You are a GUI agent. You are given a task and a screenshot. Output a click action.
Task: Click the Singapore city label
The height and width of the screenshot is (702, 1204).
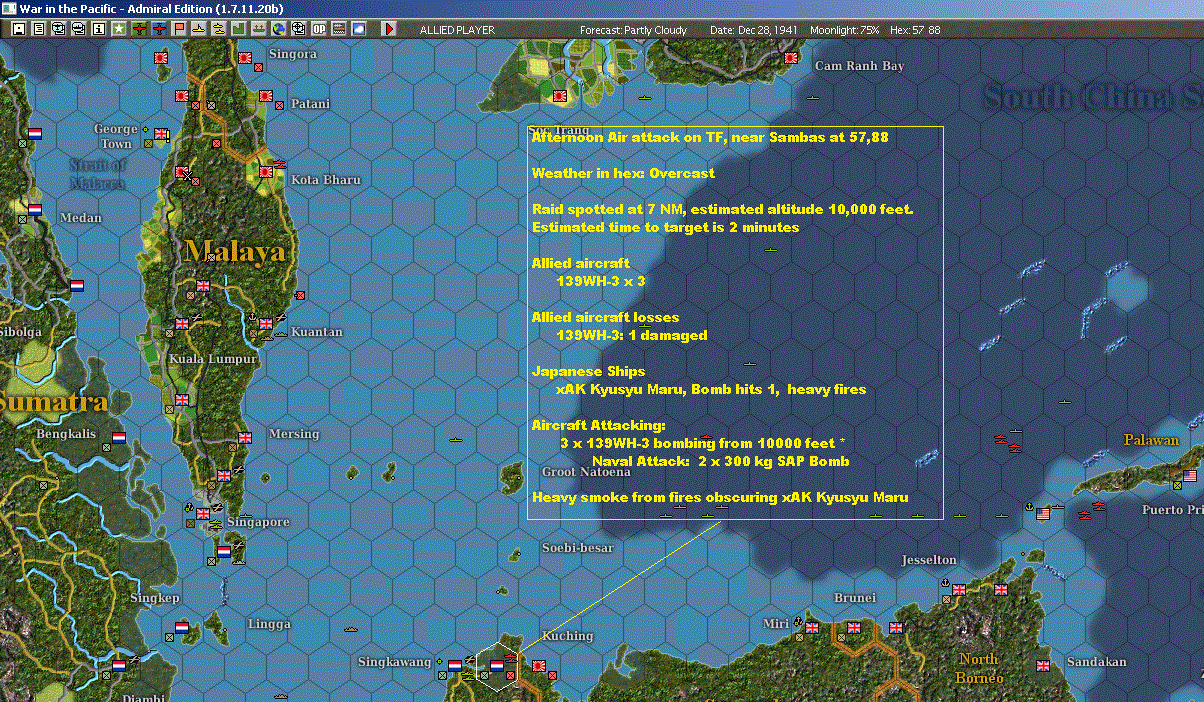point(258,522)
